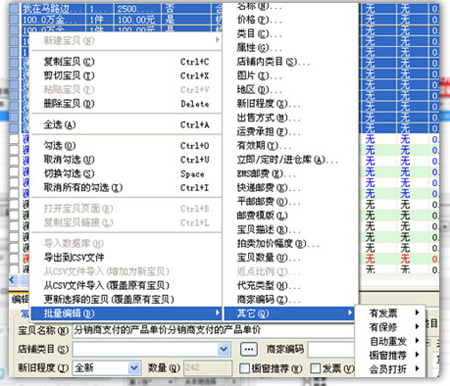Choose 勾选(O) menu entry
The width and height of the screenshot is (450, 386).
(126, 146)
